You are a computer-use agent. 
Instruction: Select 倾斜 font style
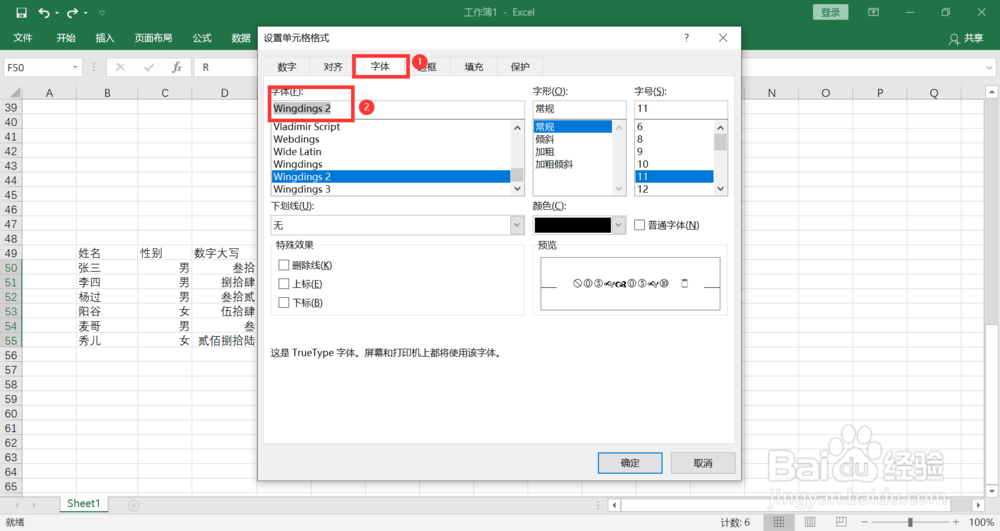[x=545, y=139]
